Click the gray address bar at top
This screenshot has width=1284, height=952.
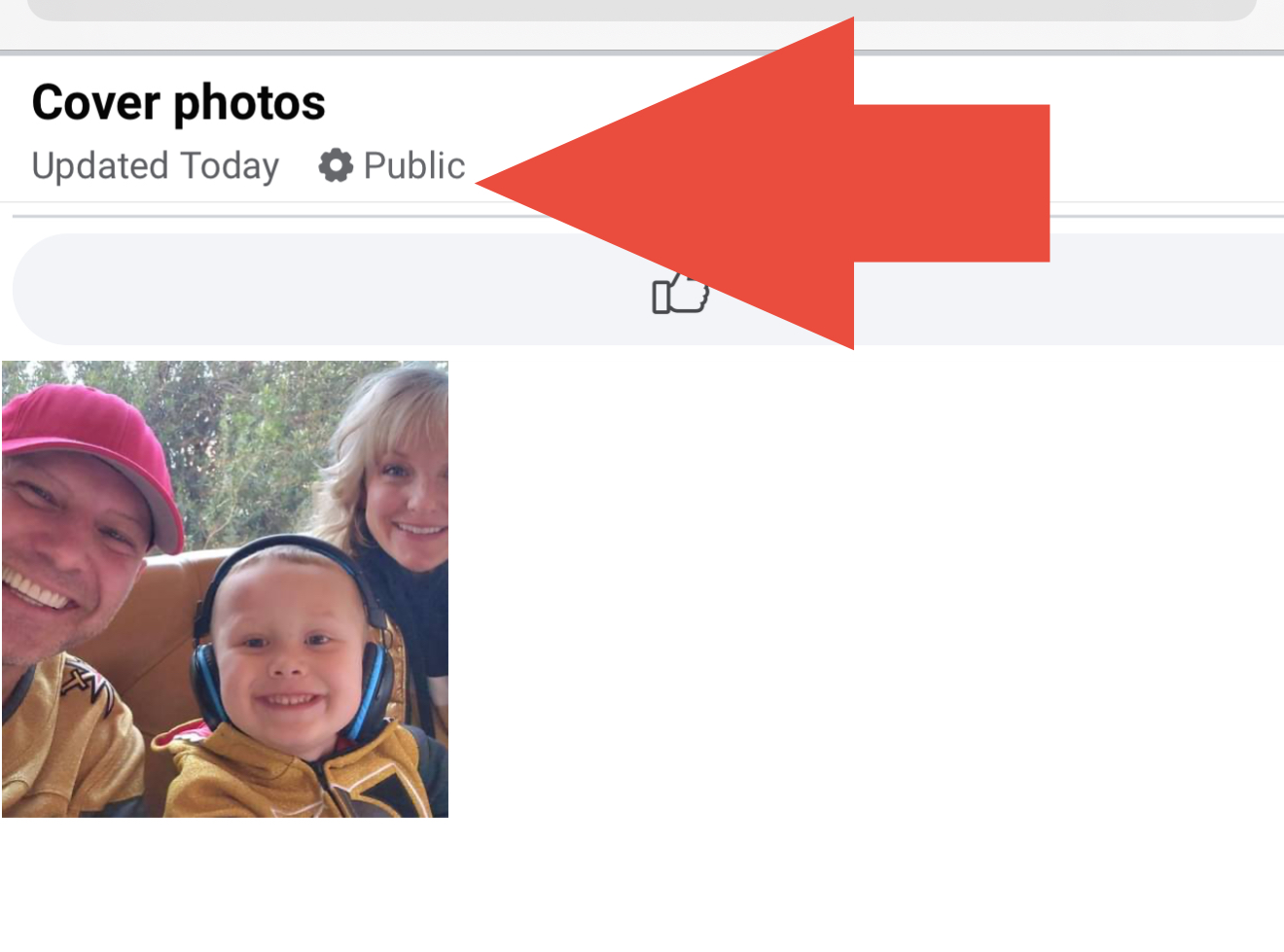(642, 10)
